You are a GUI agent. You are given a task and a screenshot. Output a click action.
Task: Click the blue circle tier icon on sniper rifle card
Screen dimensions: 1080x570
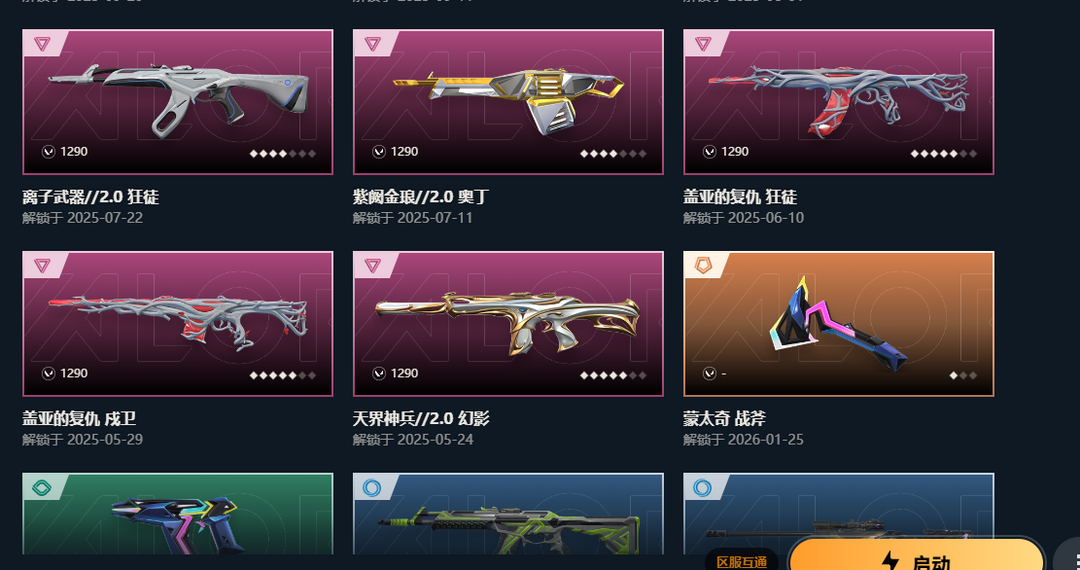pos(703,488)
